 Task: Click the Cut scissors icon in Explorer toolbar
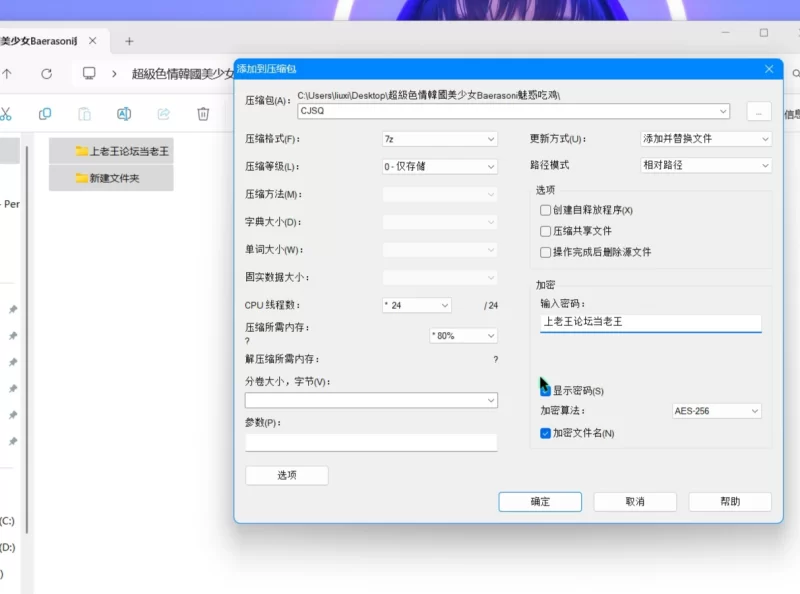(x=5, y=114)
